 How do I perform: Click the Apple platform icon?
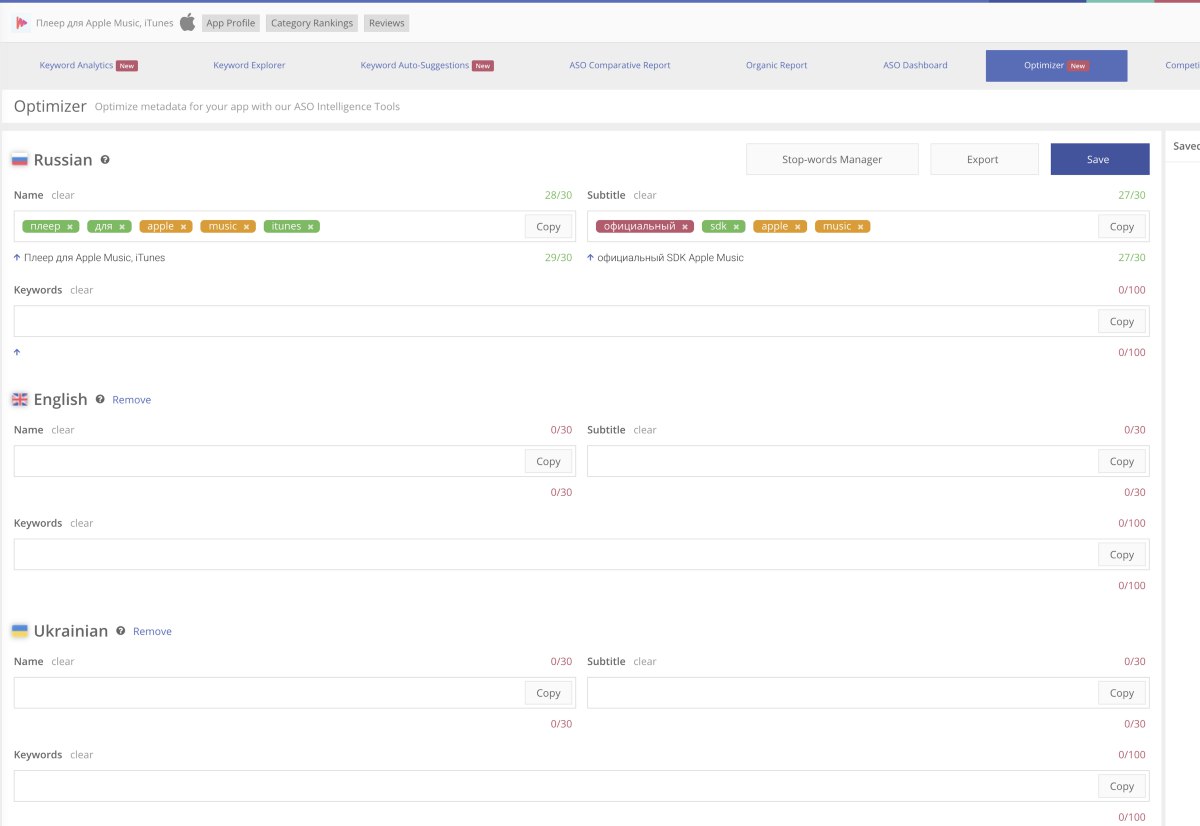click(x=187, y=22)
